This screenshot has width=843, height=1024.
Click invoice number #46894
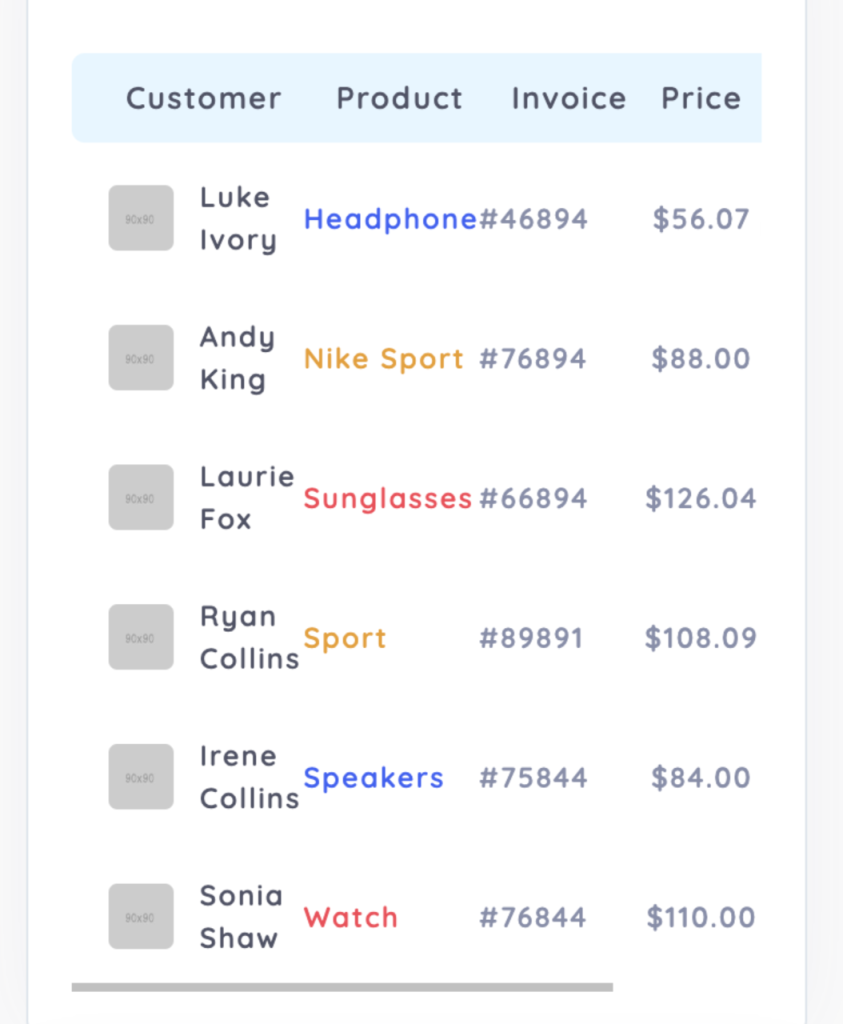click(533, 219)
